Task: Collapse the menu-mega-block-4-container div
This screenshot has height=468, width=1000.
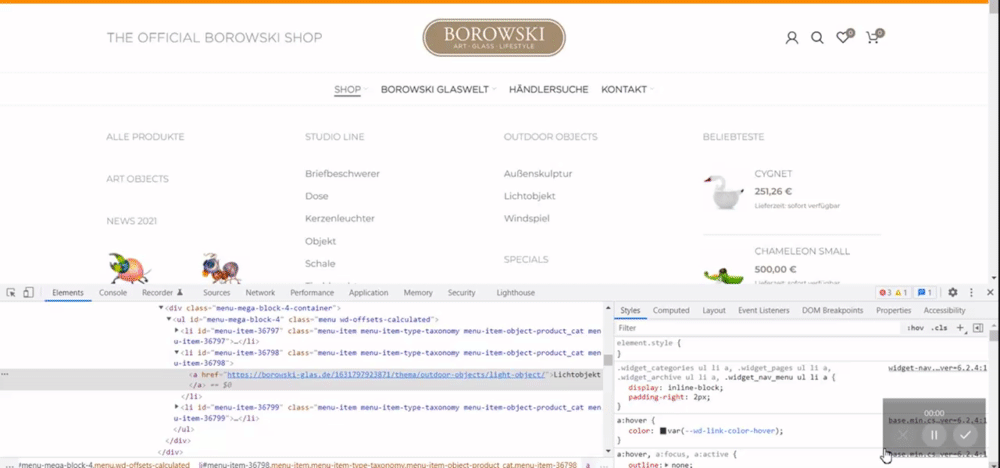Action: click(161, 308)
